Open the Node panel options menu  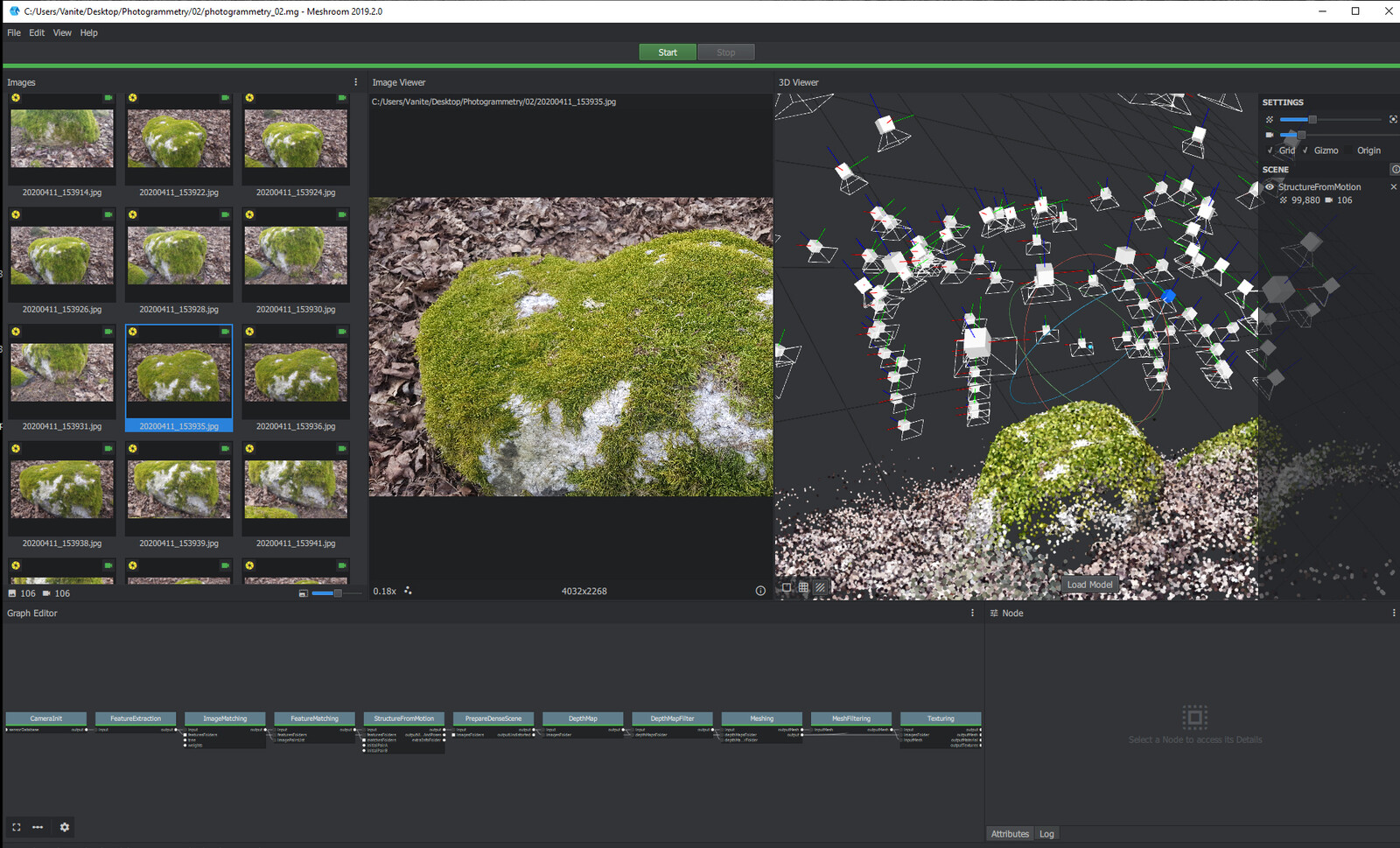click(x=1394, y=613)
